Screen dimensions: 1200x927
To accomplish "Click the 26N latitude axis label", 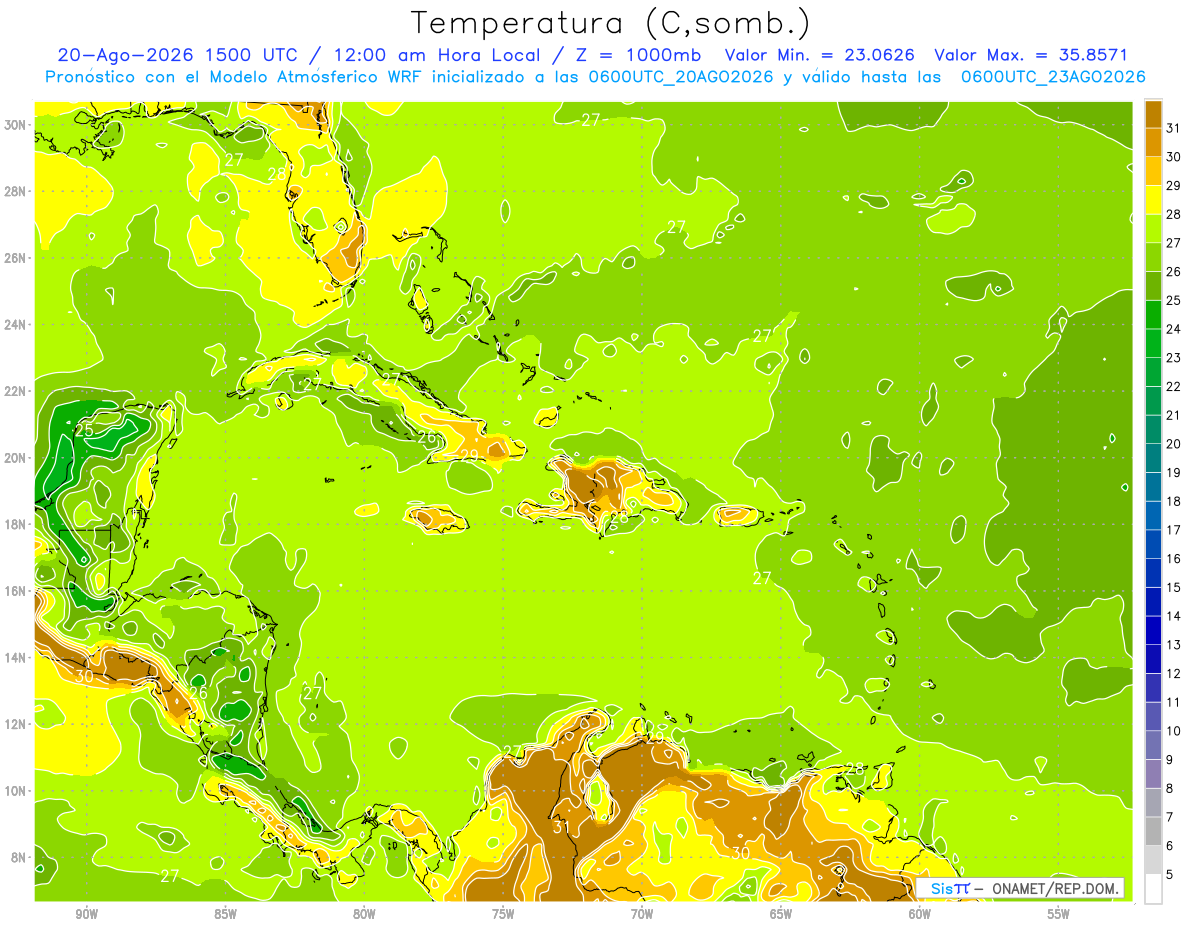I will 14,257.
